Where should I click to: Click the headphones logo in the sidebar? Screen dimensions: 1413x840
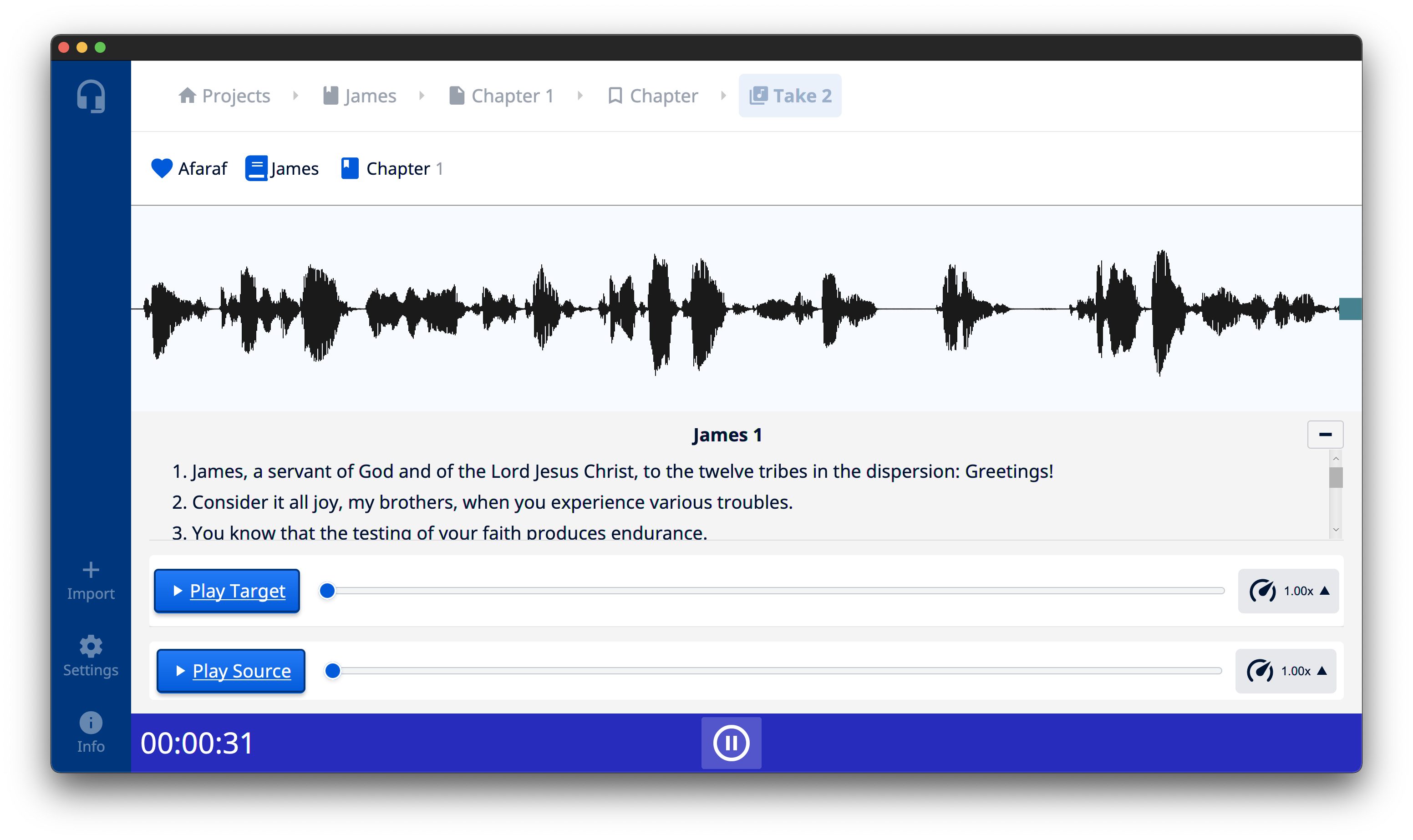click(x=91, y=96)
